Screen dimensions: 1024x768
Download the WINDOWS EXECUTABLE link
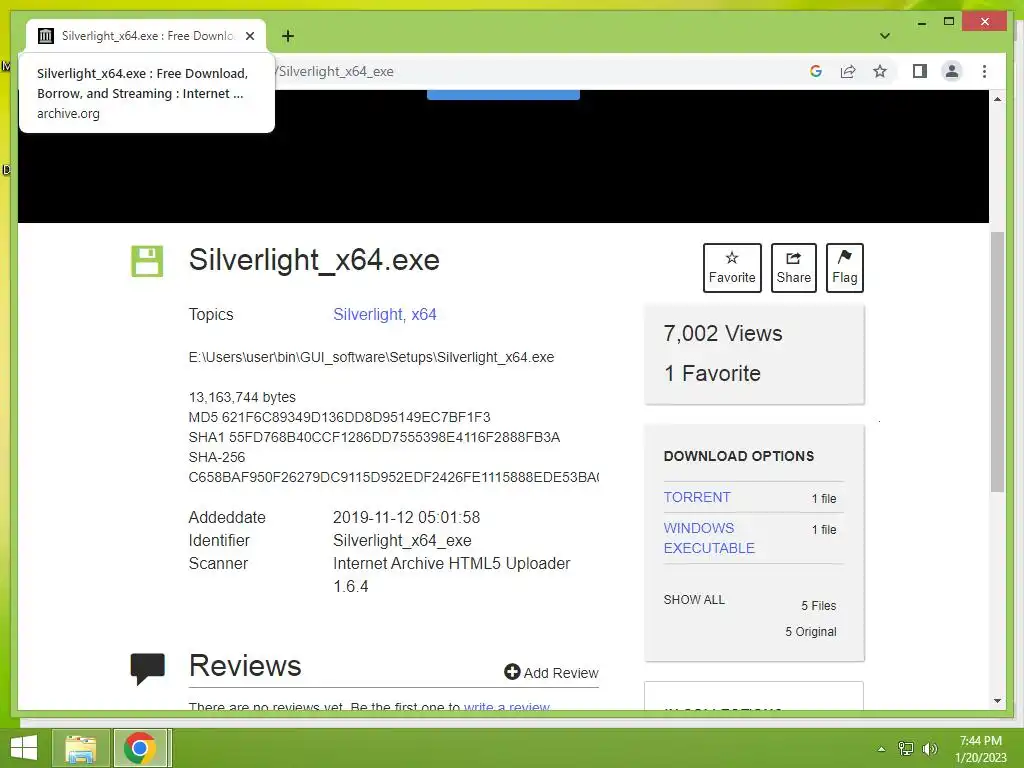coord(709,538)
